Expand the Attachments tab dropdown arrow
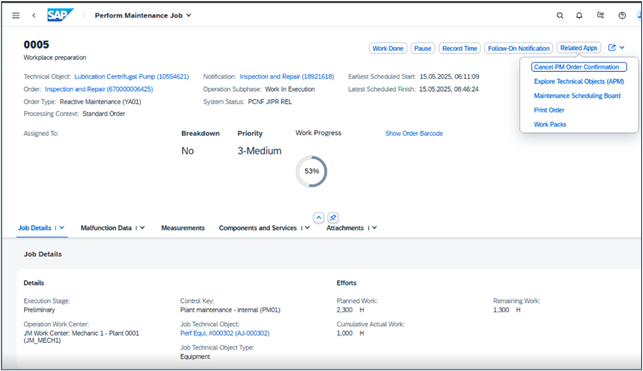The image size is (643, 371). 374,228
